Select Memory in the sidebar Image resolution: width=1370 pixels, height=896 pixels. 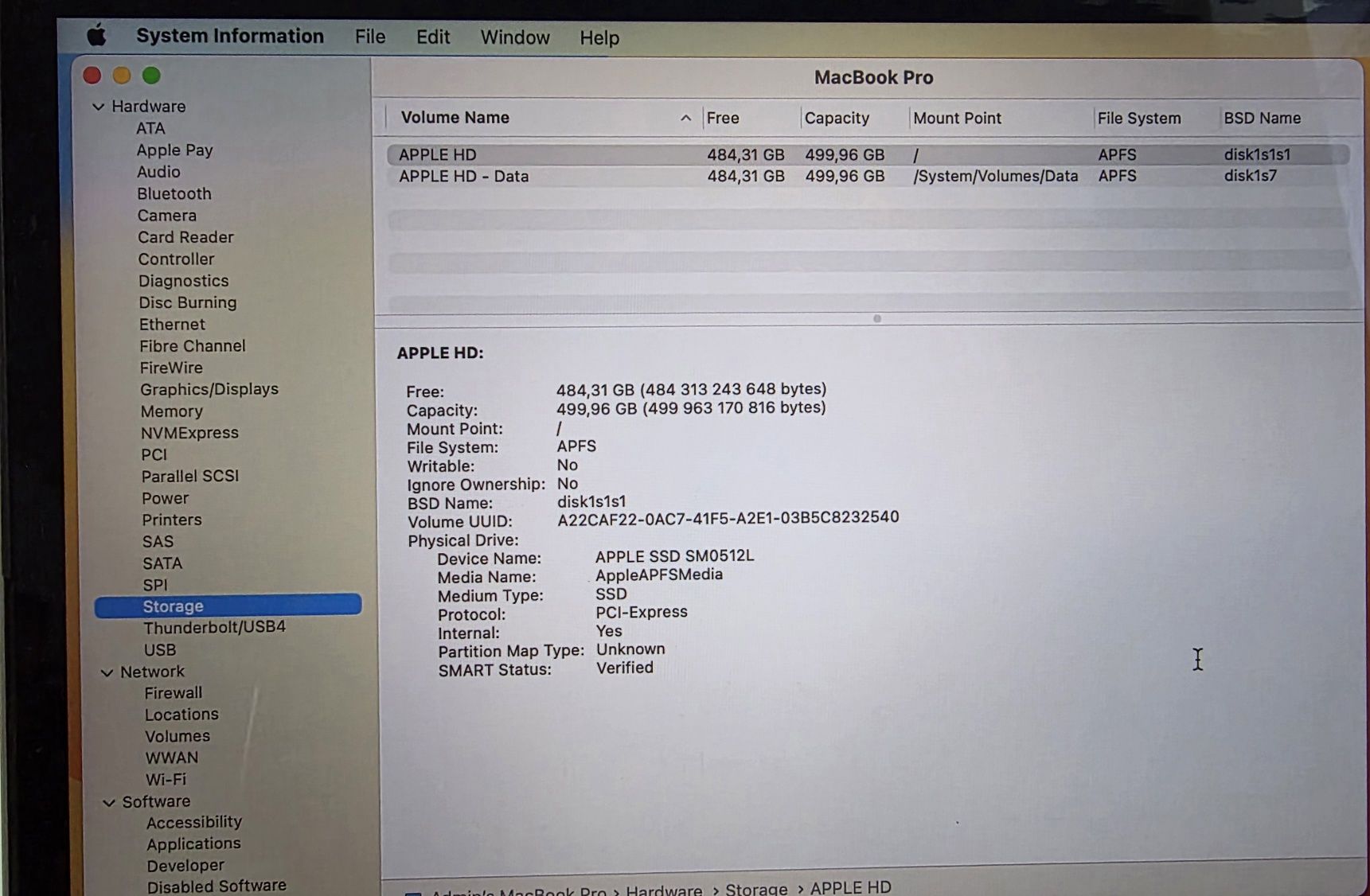tap(172, 411)
